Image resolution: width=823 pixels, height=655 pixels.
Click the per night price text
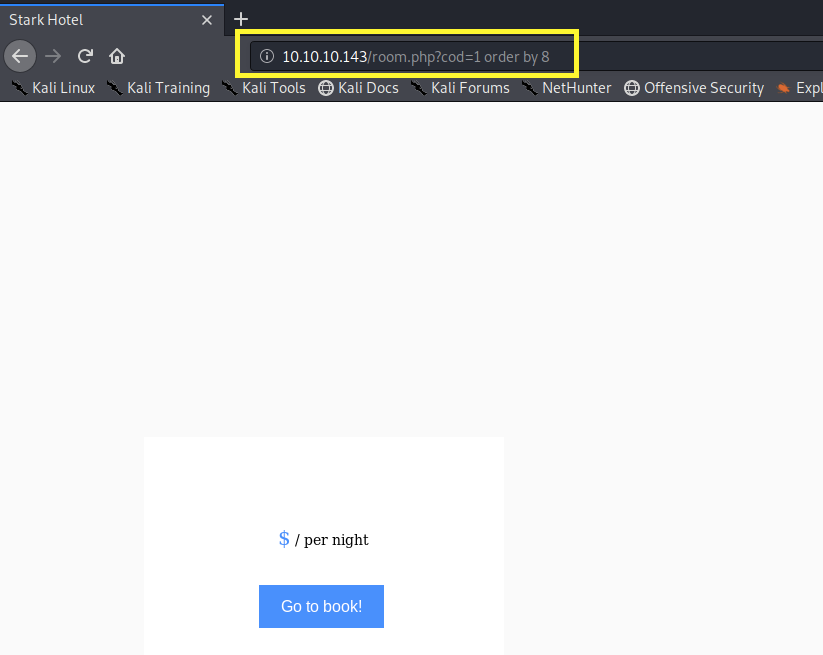[x=332, y=540]
